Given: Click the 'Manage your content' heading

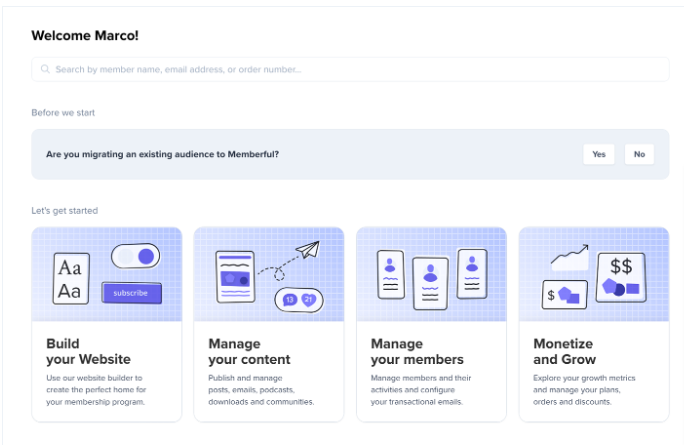Looking at the screenshot, I should (249, 352).
